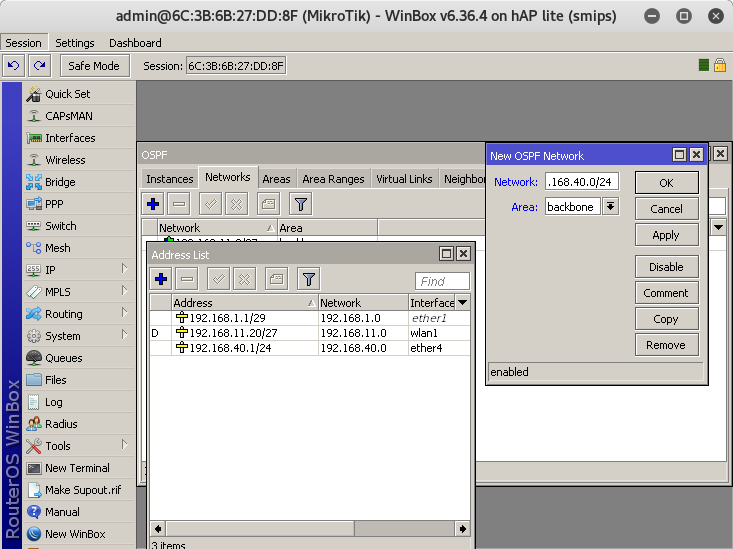Open the Dashboard menu
This screenshot has height=549, width=733.
coord(135,43)
